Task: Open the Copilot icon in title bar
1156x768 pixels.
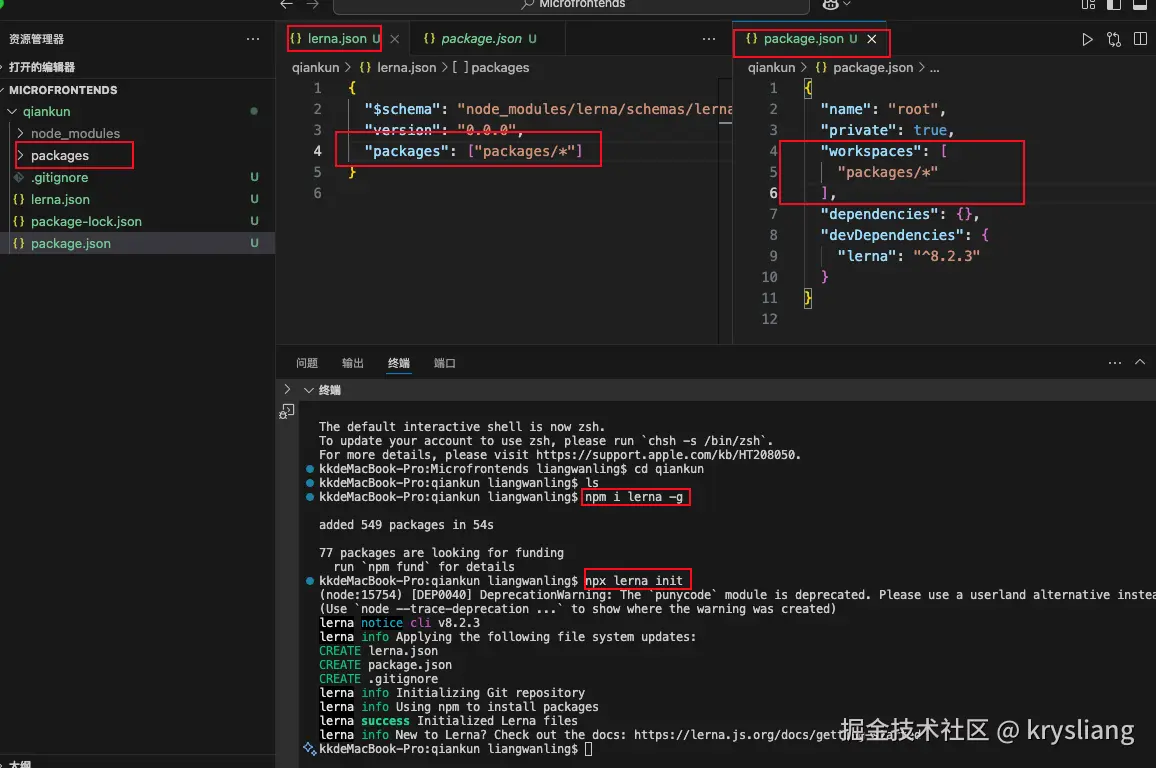Action: [x=830, y=4]
